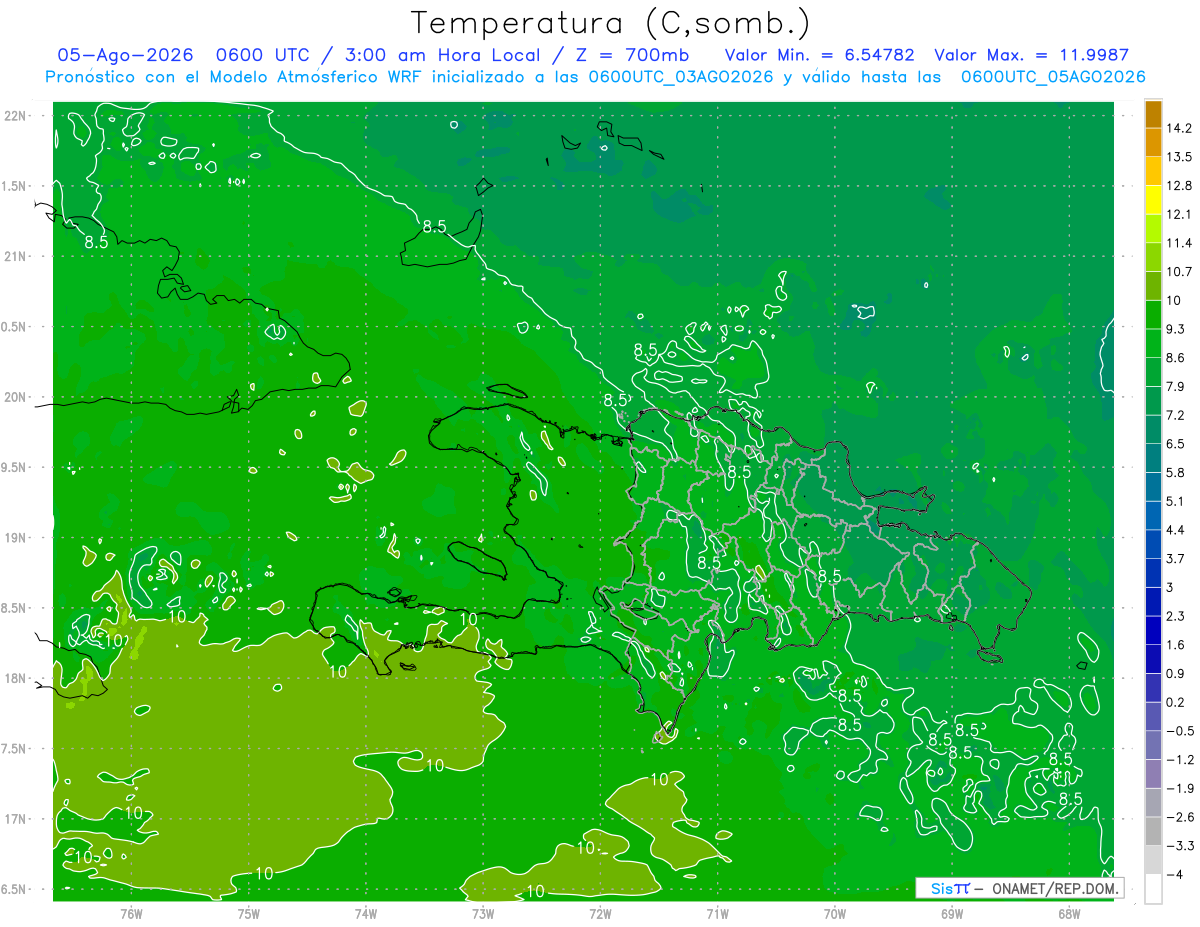
Task: Click legend value '2.3'
Action: pyautogui.click(x=1176, y=616)
